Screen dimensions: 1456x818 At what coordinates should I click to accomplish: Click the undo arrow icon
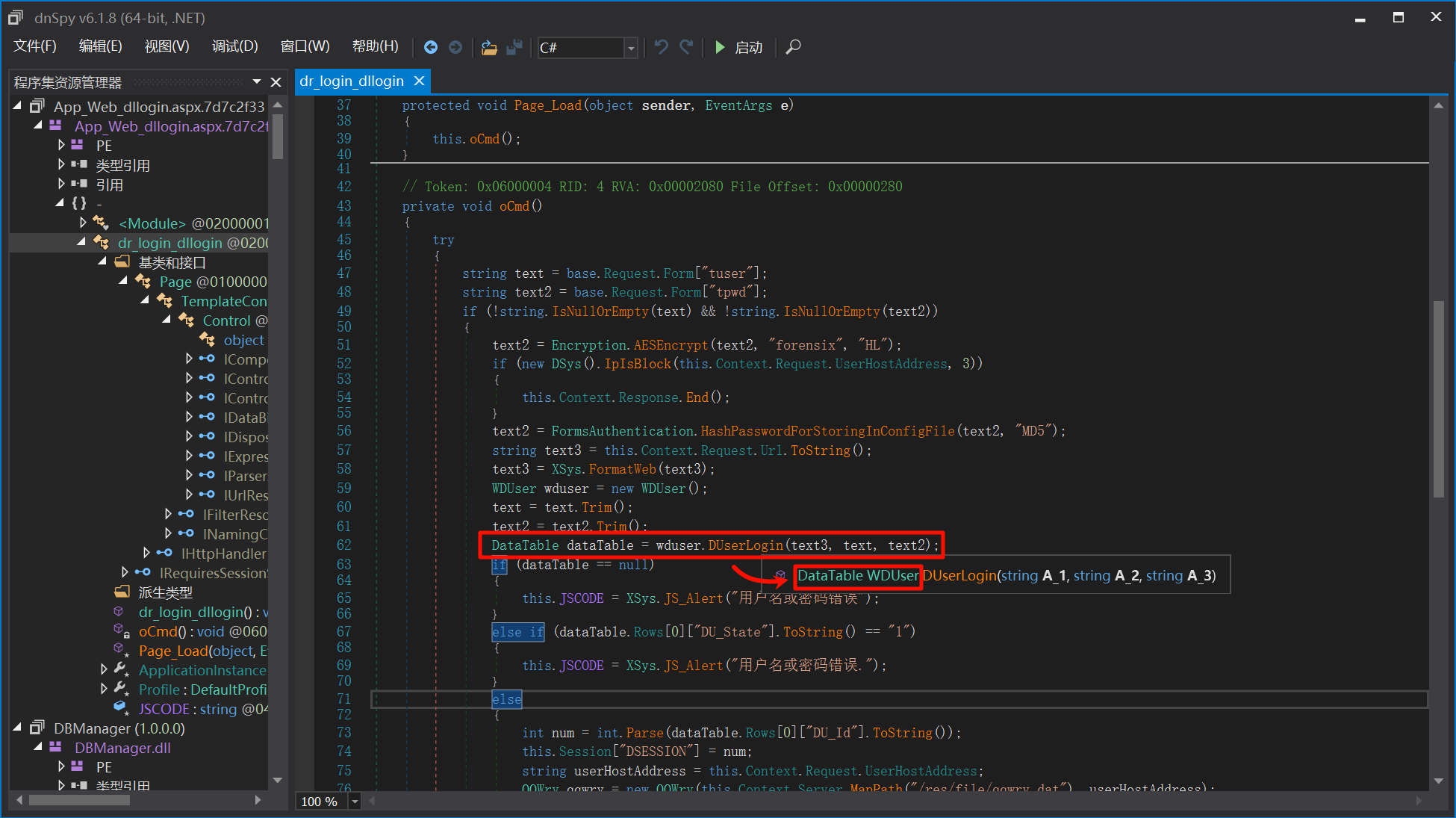click(661, 47)
